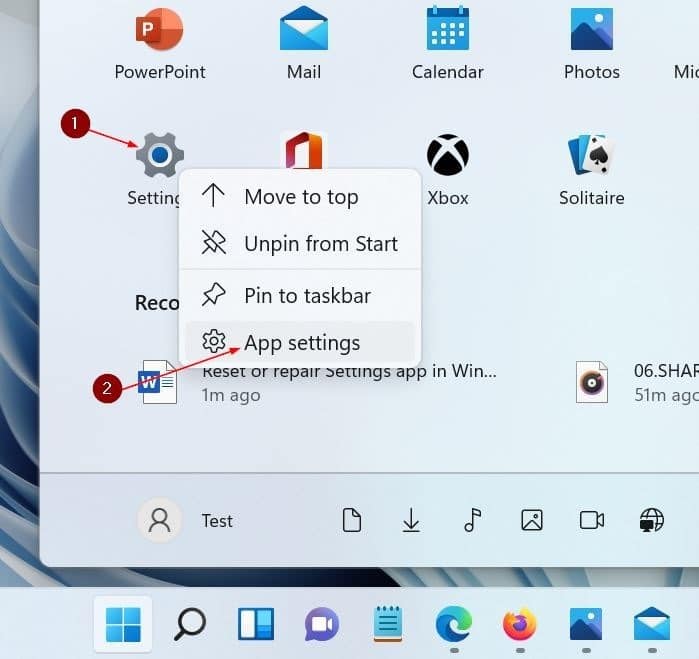The width and height of the screenshot is (699, 659).
Task: Open the 06.SHAR audio file icon
Action: click(592, 382)
